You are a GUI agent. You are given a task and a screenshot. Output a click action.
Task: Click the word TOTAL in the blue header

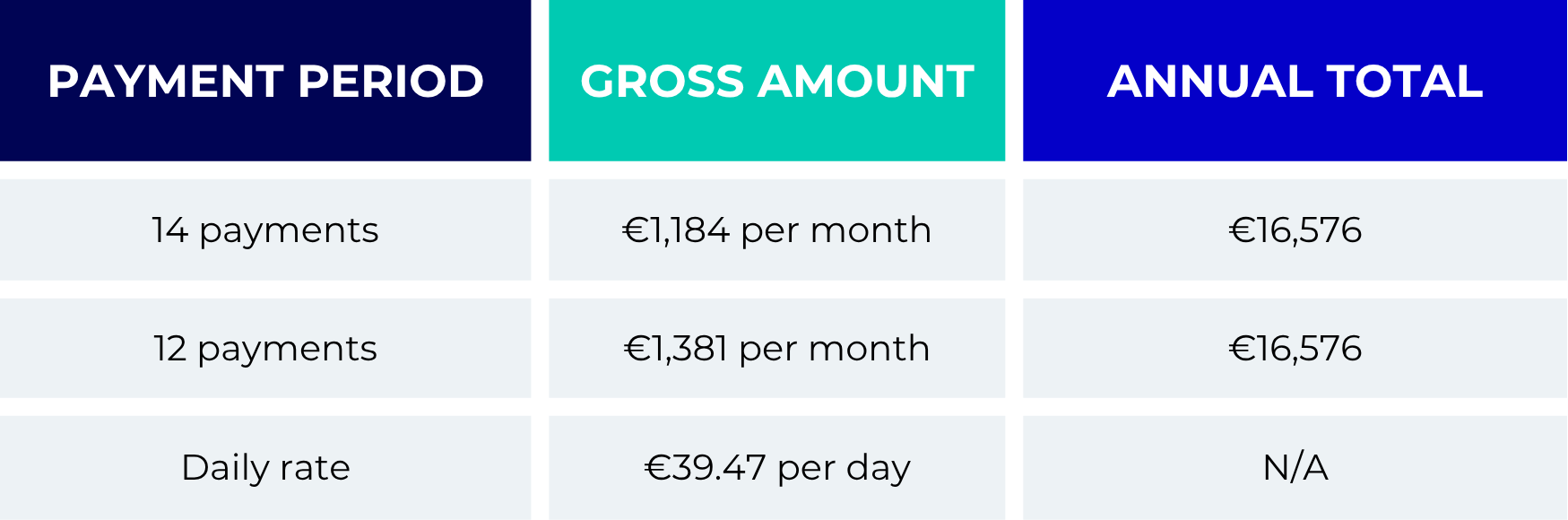pos(1405,82)
